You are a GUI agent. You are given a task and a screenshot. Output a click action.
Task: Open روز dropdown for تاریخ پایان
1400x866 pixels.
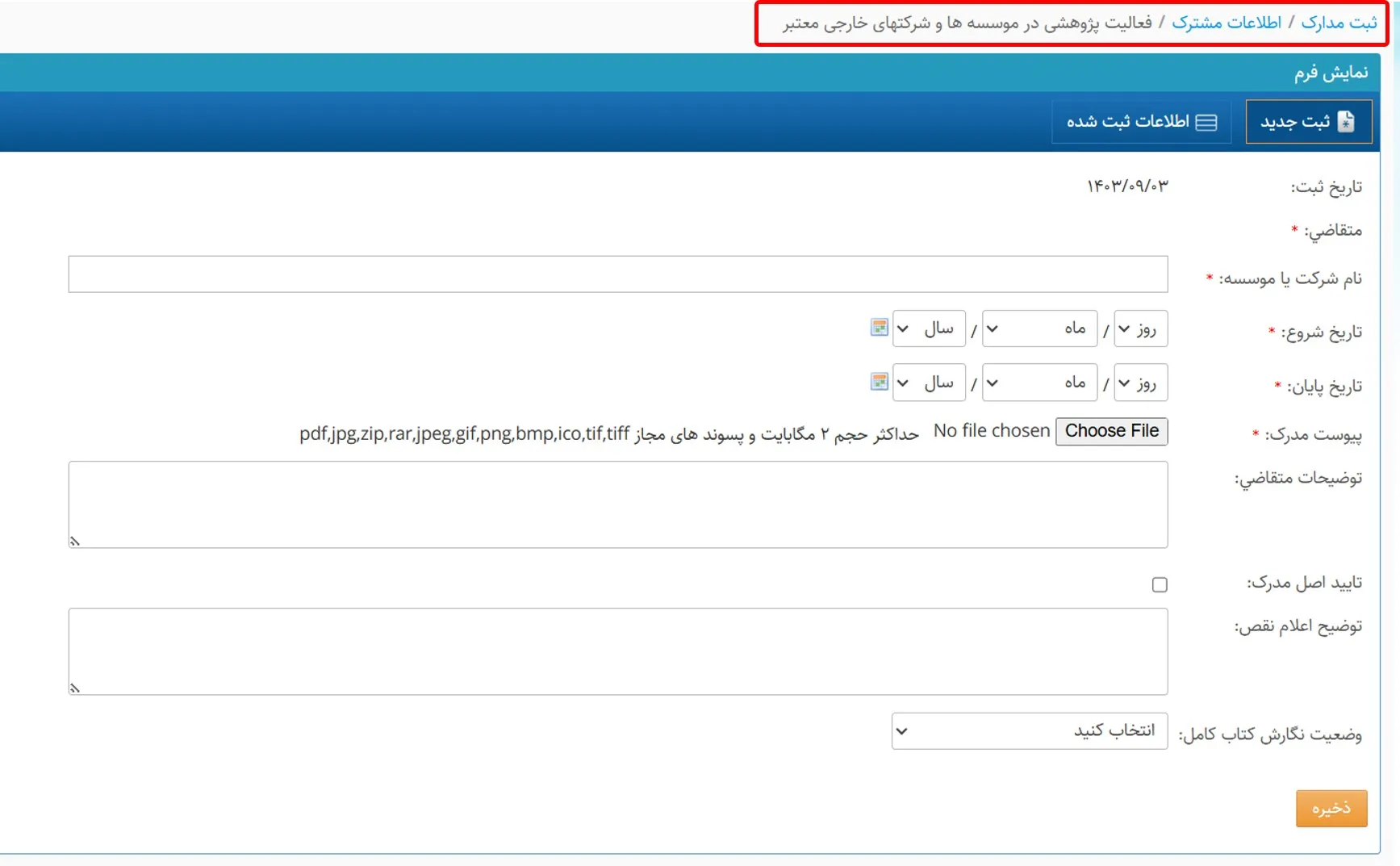click(x=1140, y=383)
